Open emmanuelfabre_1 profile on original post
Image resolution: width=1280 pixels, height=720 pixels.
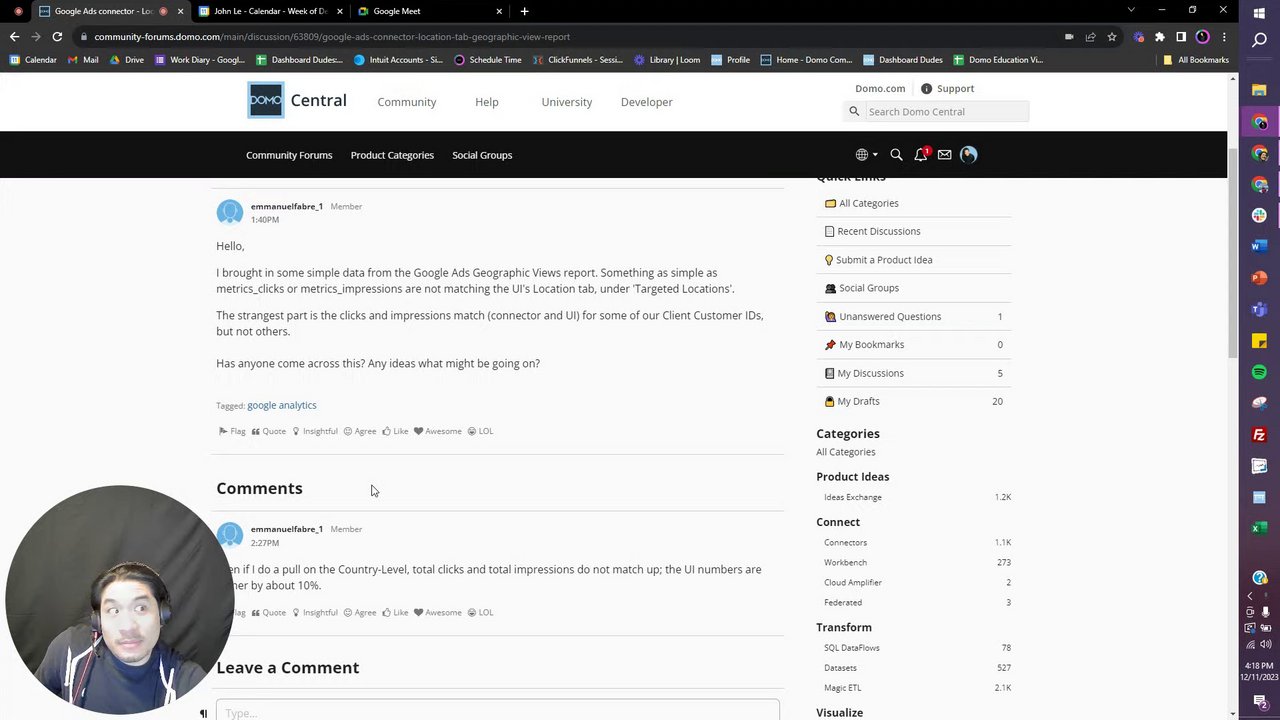click(x=287, y=206)
